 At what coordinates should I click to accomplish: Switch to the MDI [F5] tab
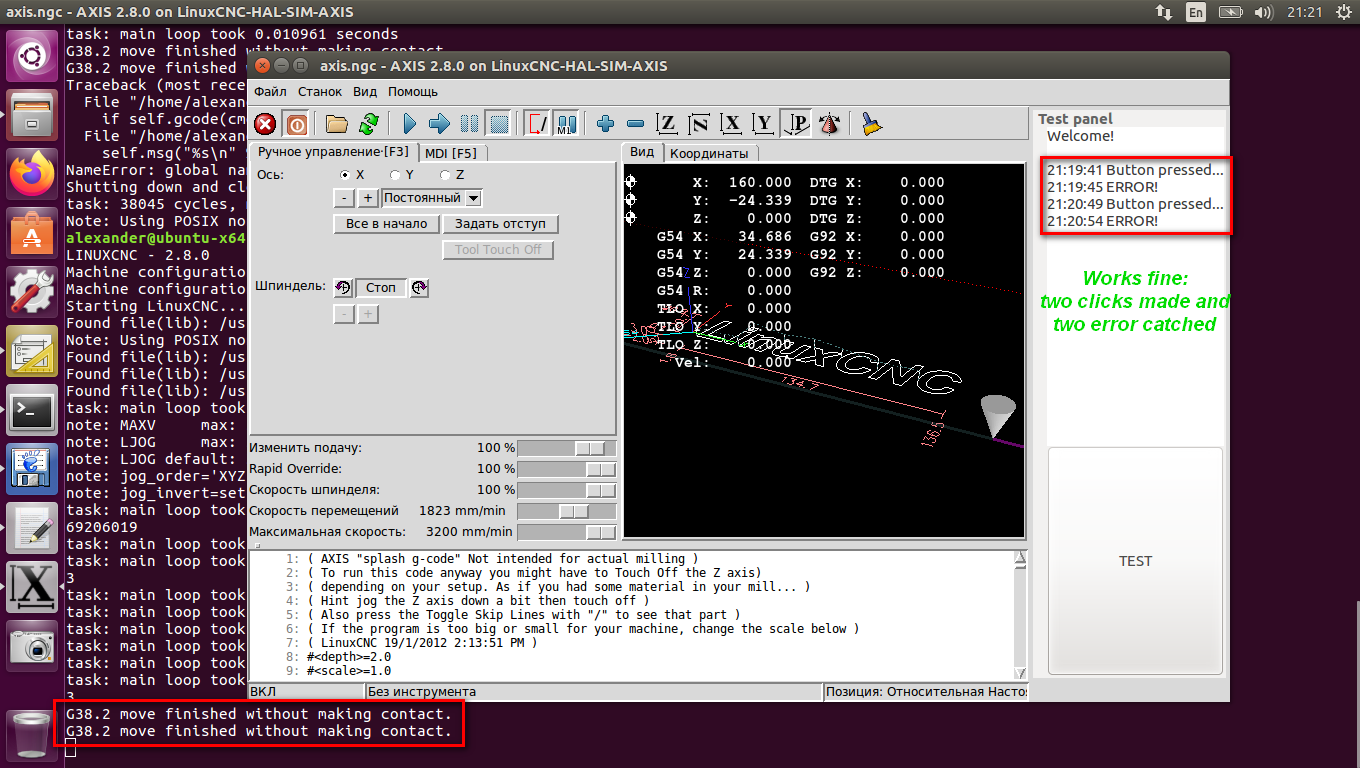coord(450,153)
